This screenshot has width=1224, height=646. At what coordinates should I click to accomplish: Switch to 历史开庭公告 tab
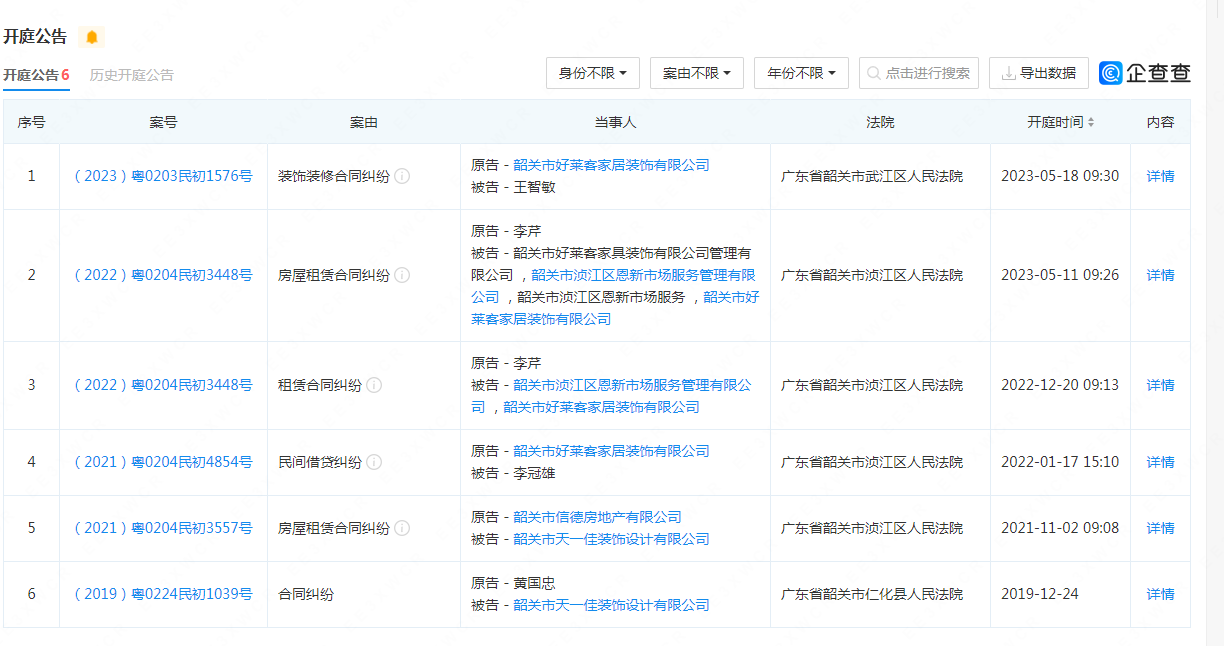click(131, 75)
